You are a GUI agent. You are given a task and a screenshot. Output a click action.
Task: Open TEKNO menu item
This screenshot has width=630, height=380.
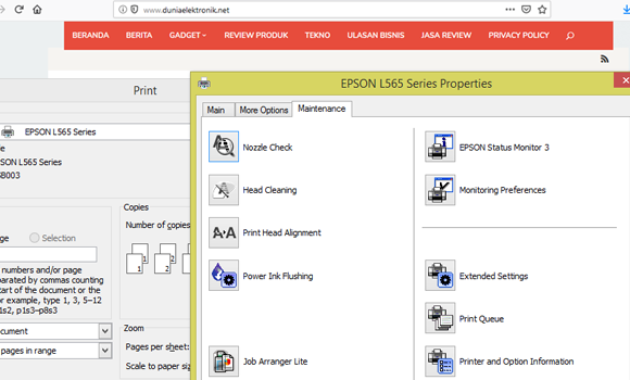(x=317, y=35)
